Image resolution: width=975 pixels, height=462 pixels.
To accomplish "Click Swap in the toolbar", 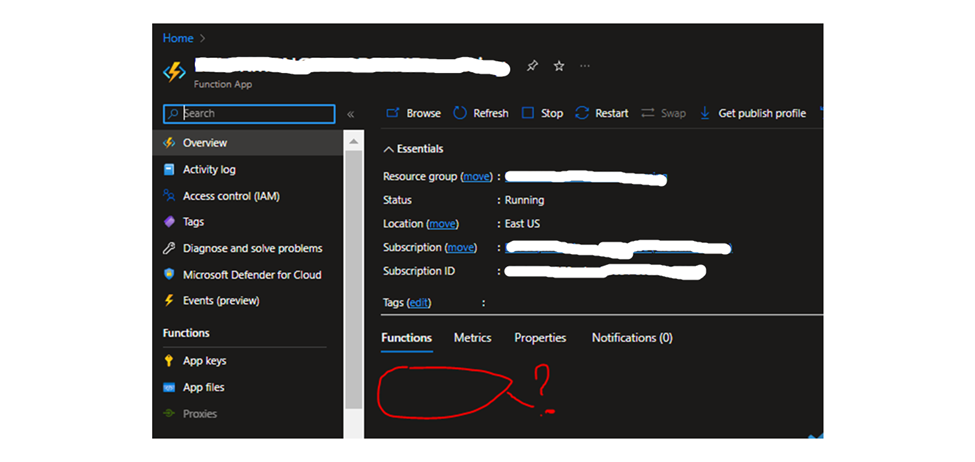I will (663, 113).
